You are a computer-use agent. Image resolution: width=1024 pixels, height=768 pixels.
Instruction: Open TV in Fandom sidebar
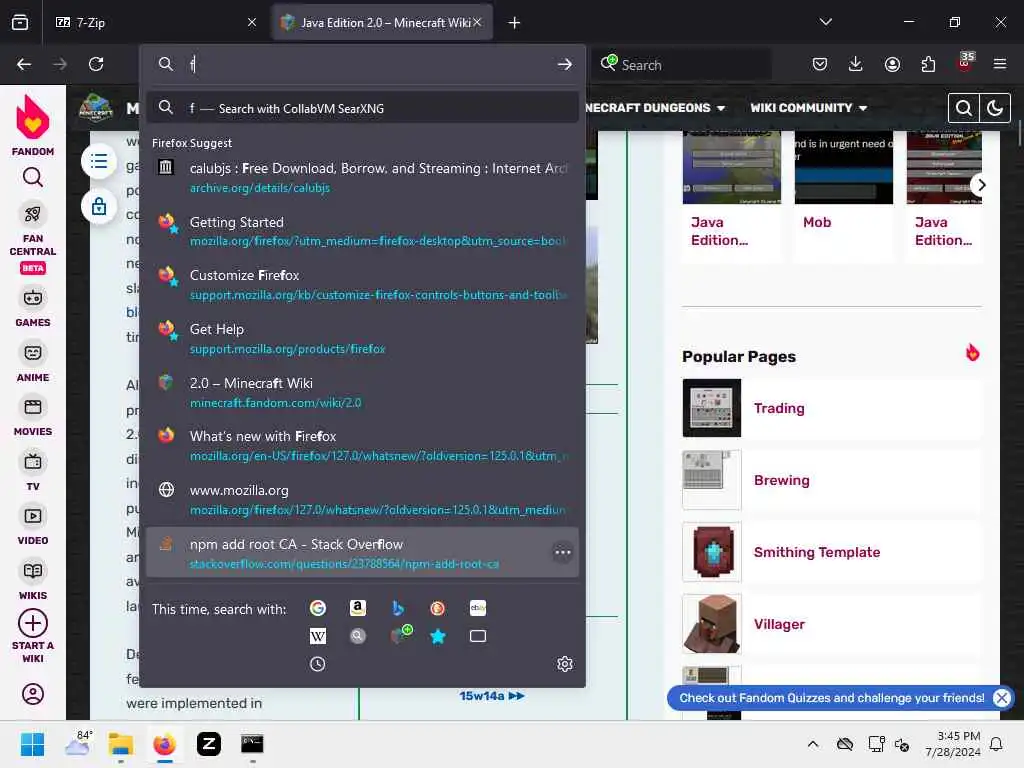tap(33, 471)
